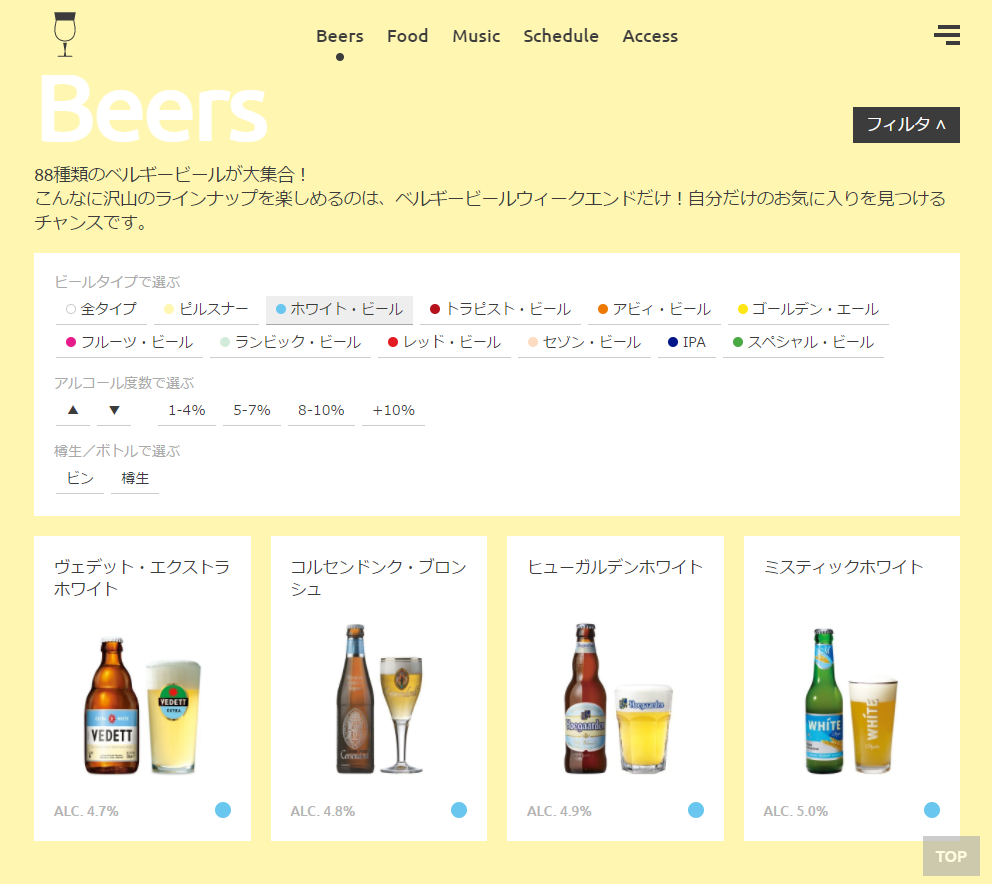This screenshot has width=992, height=884.
Task: Select the トラピスト・ビール type filter
Action: [500, 309]
